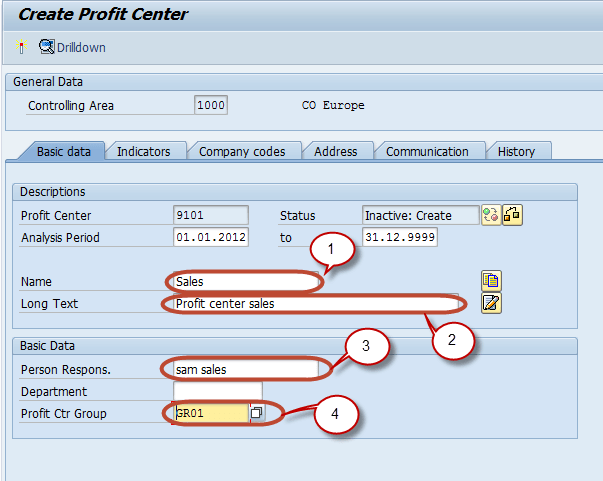The image size is (603, 481).
Task: Click the empty Department field
Action: (x=217, y=391)
